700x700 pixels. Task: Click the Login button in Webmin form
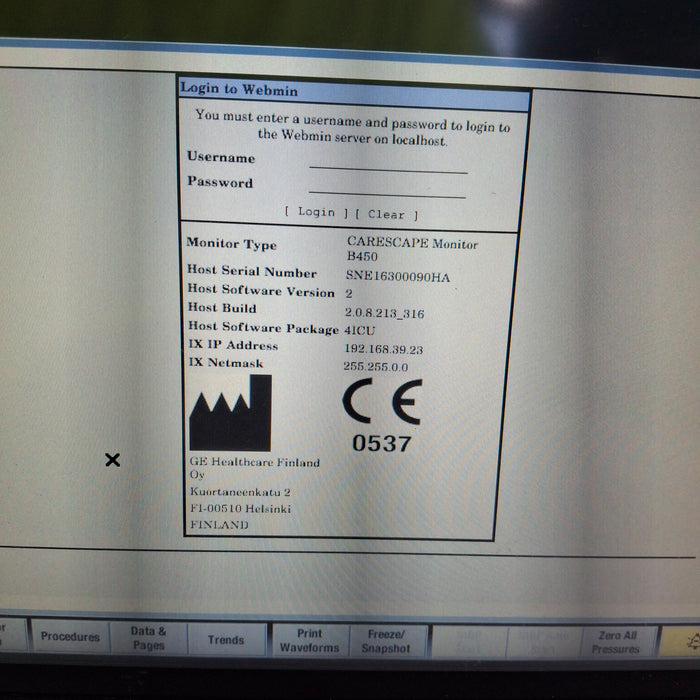[317, 212]
